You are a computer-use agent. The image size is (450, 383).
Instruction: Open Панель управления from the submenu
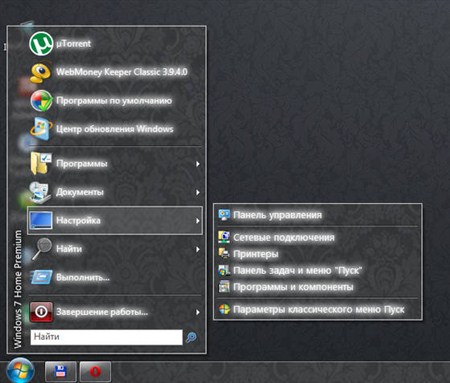coord(318,215)
